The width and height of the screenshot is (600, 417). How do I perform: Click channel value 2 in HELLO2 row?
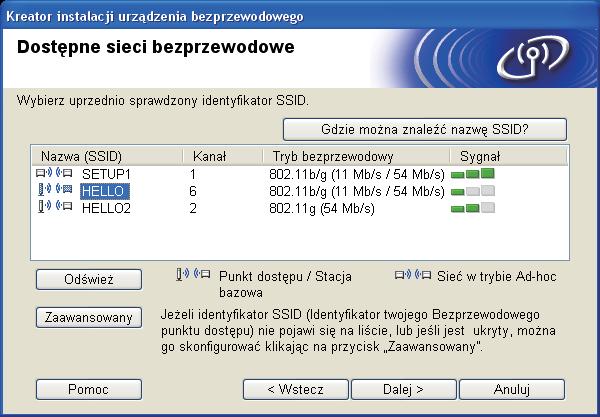pos(193,208)
